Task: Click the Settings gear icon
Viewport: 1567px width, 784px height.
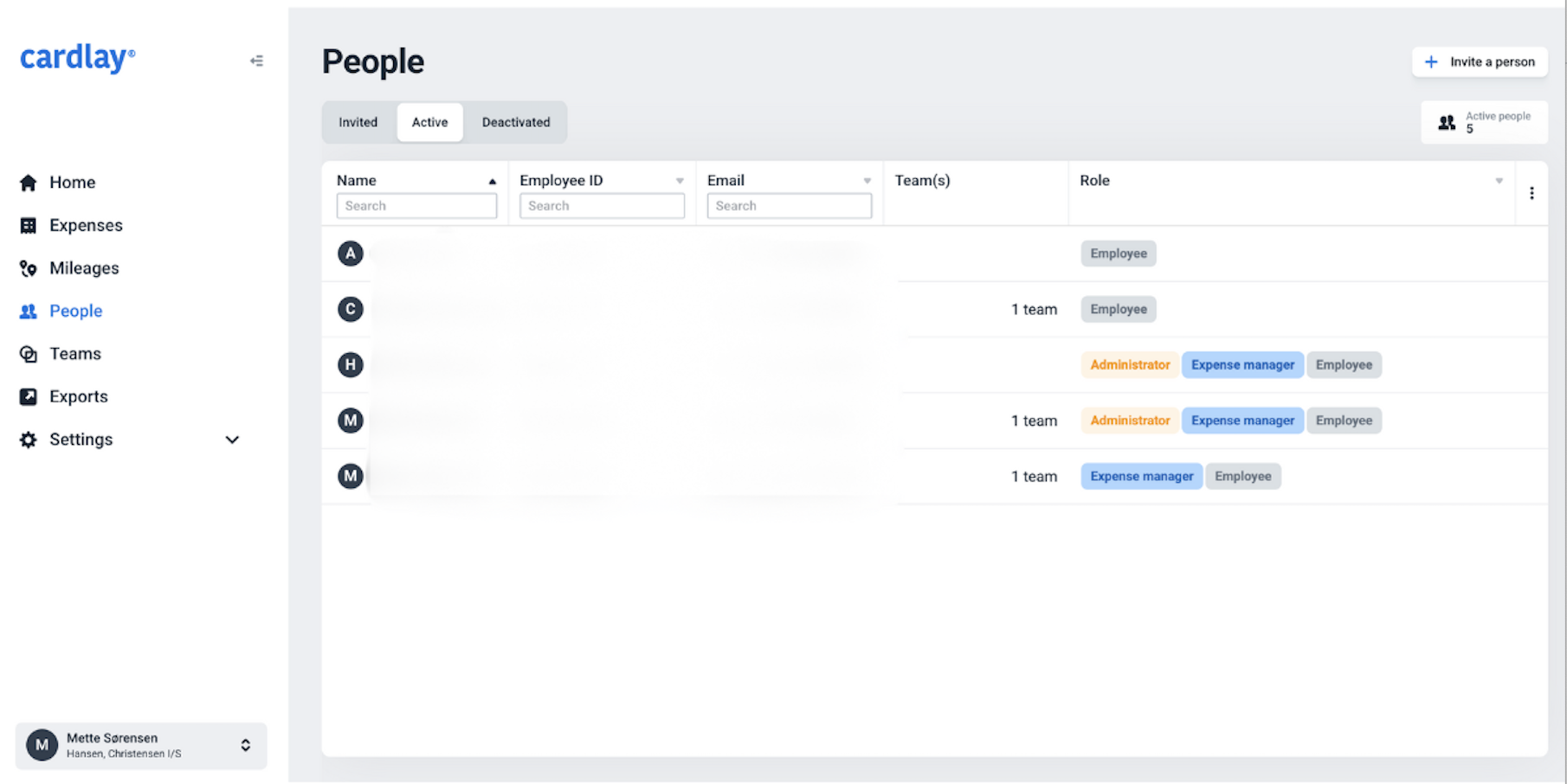Action: (29, 440)
